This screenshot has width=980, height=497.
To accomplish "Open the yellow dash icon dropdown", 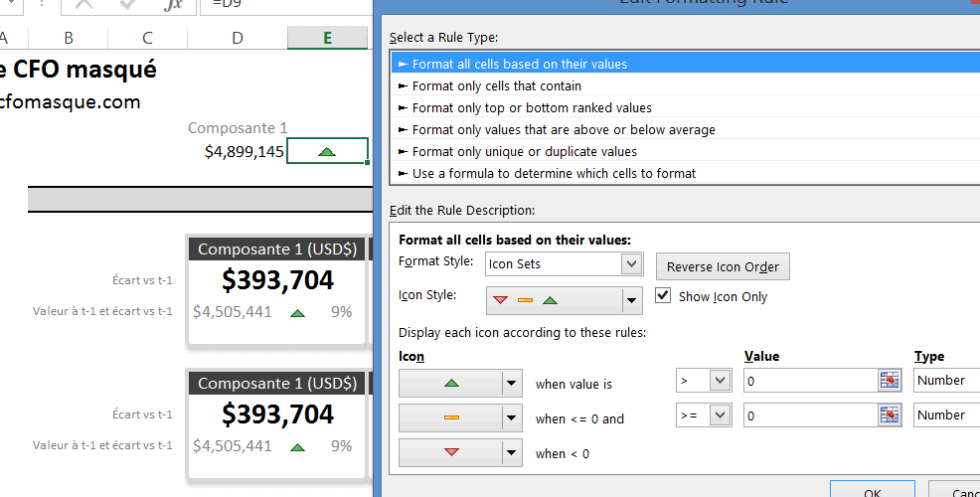I will pyautogui.click(x=461, y=418).
